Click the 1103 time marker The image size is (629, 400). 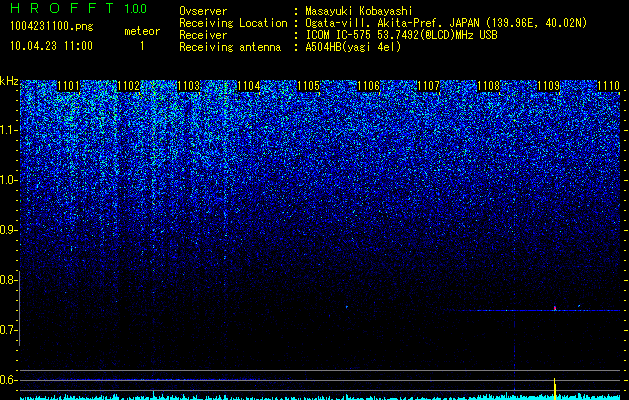pos(189,86)
